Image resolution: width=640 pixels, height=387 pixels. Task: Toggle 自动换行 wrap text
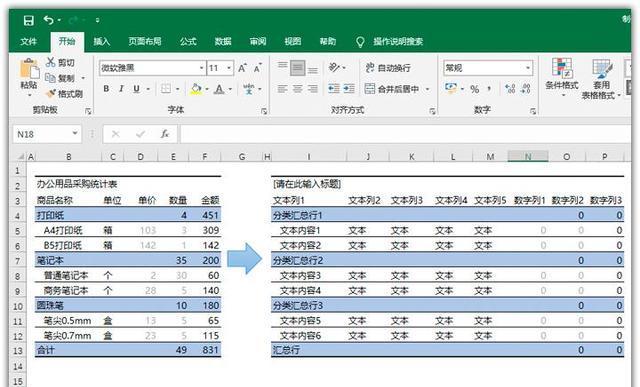click(x=388, y=68)
